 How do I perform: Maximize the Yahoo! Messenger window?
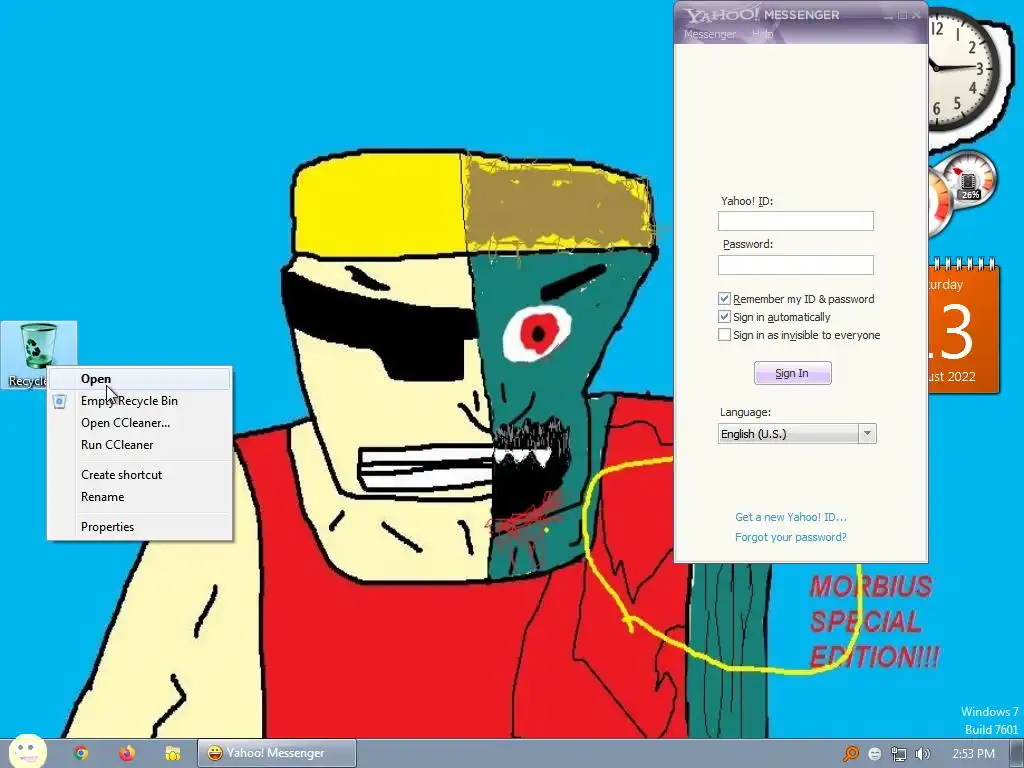pyautogui.click(x=903, y=15)
